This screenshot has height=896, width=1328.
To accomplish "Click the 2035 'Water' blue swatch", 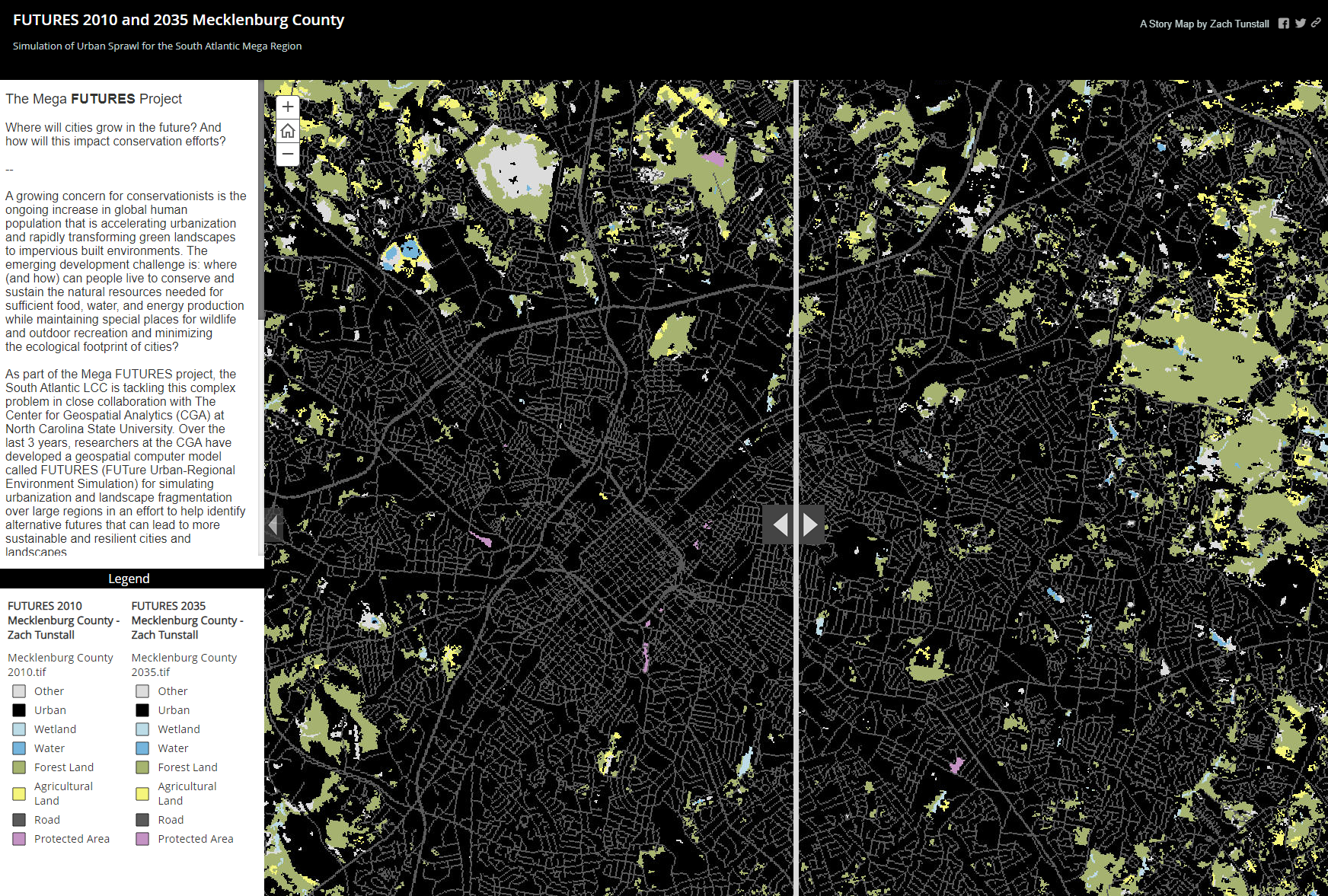I will point(142,748).
